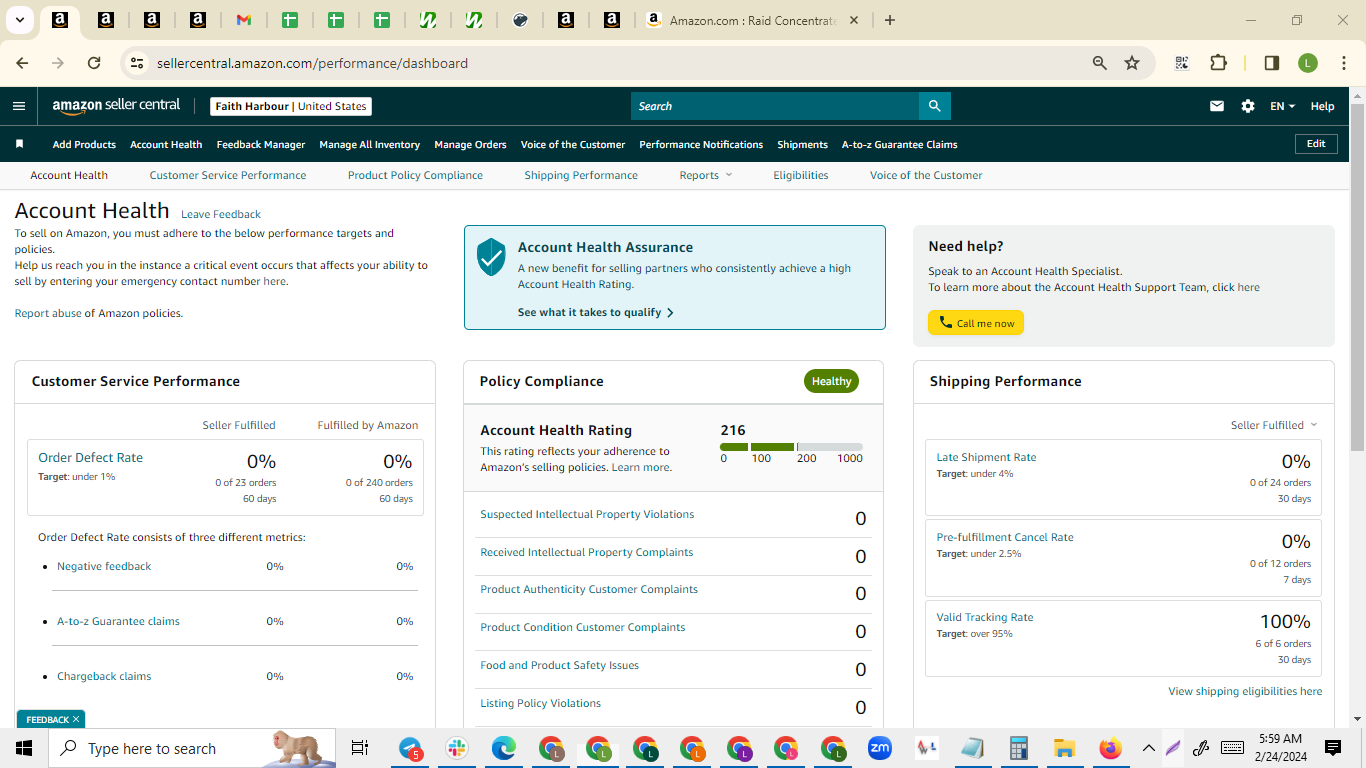Open the Chrome profile avatar L
1366x768 pixels.
pos(1308,63)
